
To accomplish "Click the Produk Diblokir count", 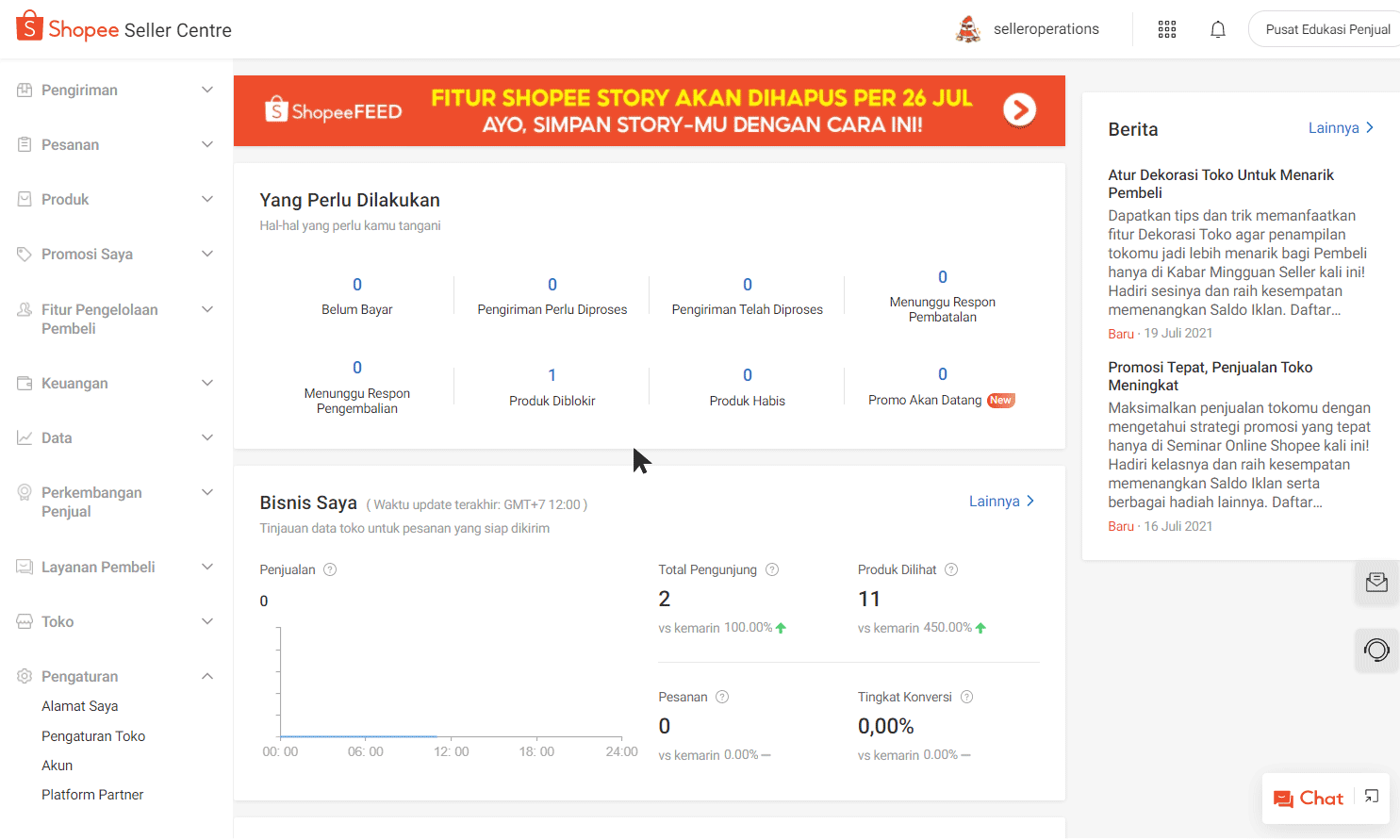I will [552, 375].
